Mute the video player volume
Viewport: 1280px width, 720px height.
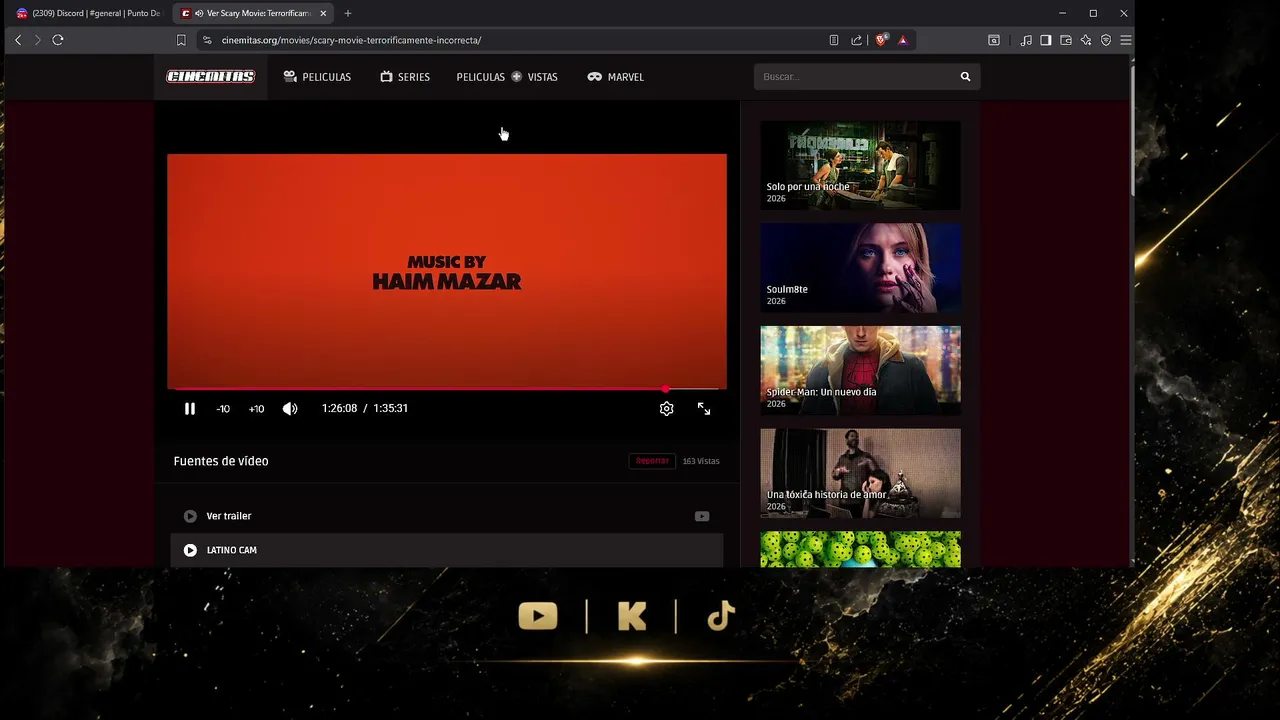click(290, 408)
